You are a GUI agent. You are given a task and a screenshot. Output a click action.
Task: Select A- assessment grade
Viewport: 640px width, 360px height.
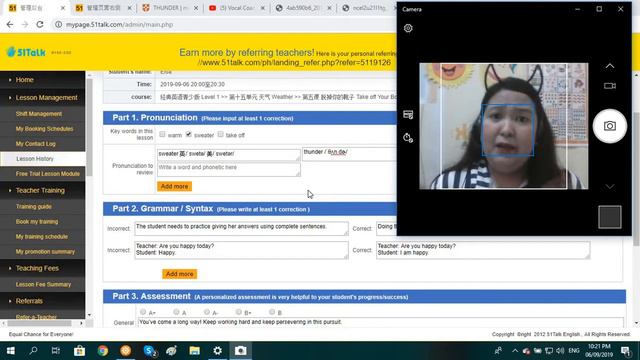(207, 312)
